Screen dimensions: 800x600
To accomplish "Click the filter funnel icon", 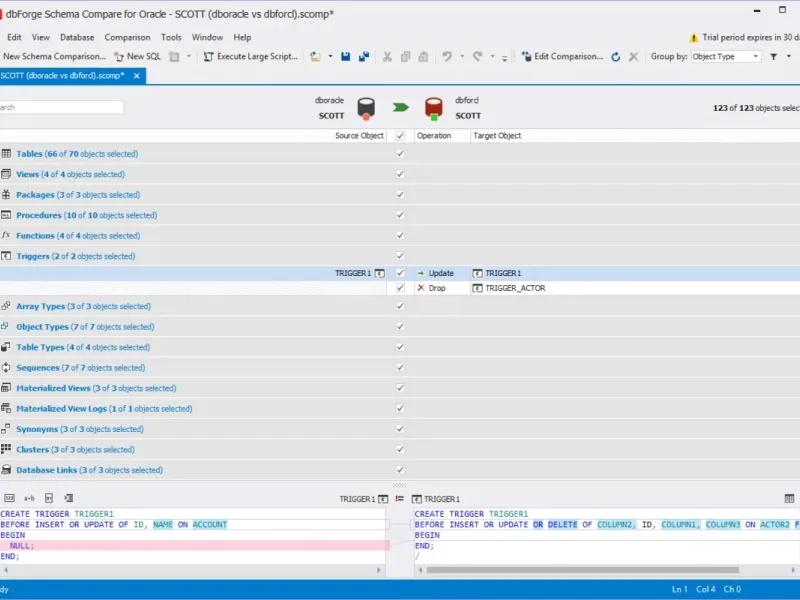I will (773, 57).
